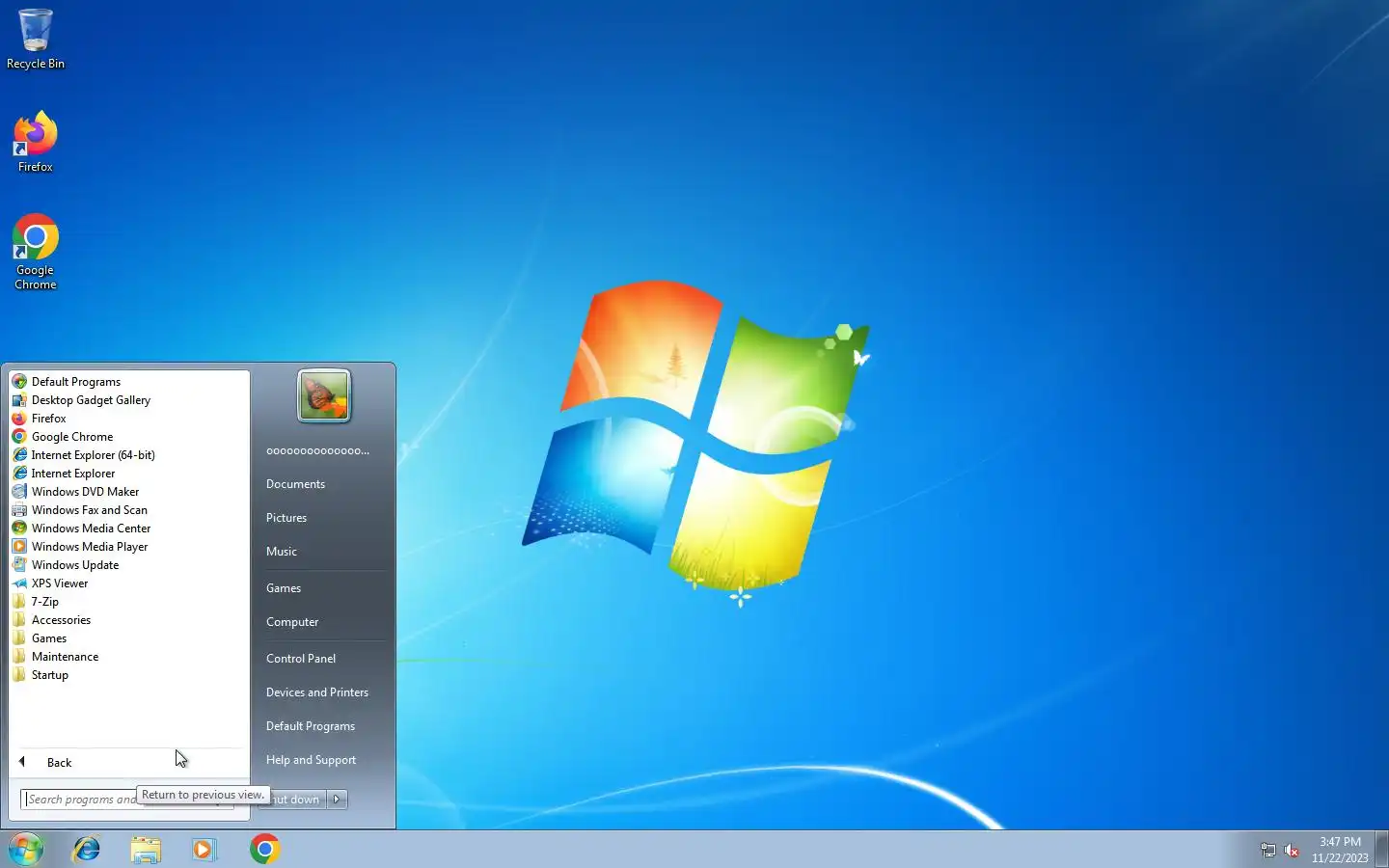Viewport: 1389px width, 868px height.
Task: Expand the Maintenance folder
Action: (x=129, y=657)
